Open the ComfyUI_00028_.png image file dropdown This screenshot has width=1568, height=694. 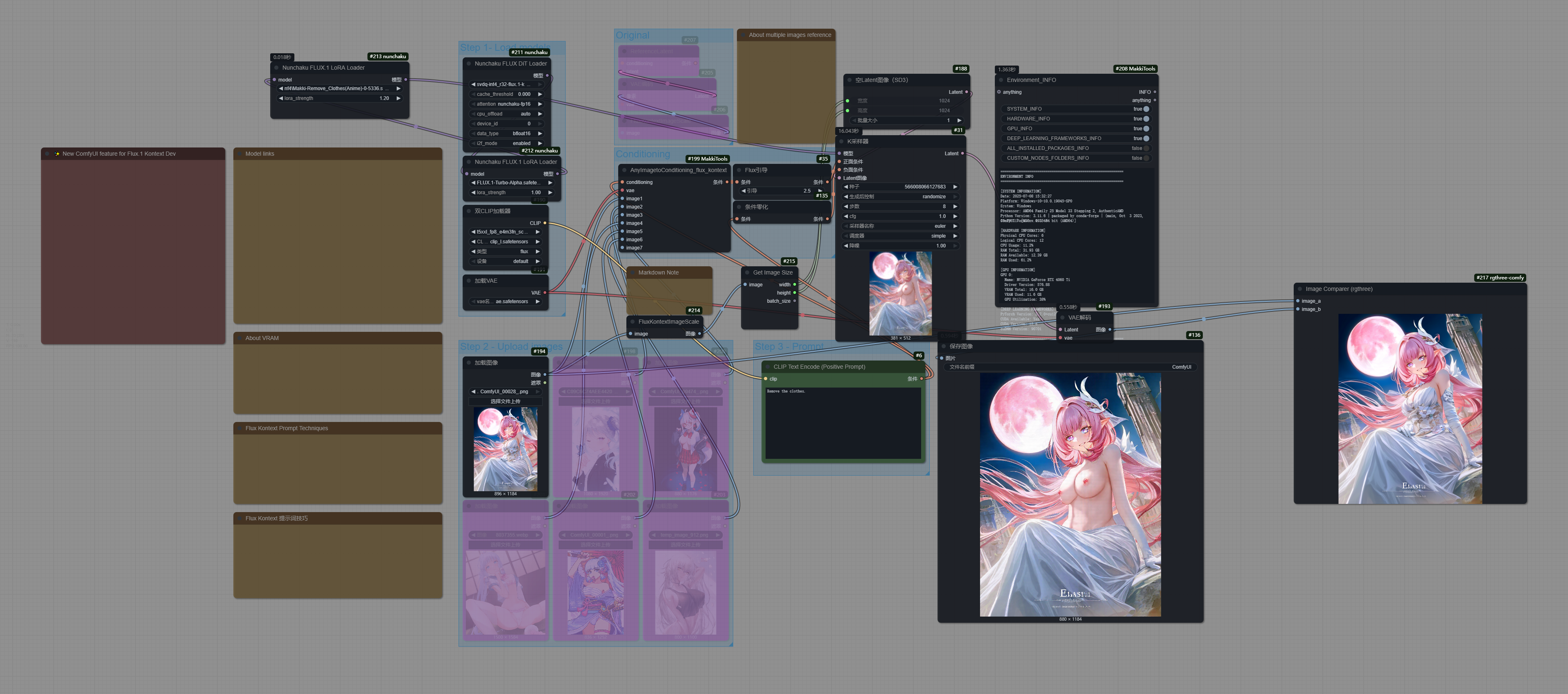505,392
